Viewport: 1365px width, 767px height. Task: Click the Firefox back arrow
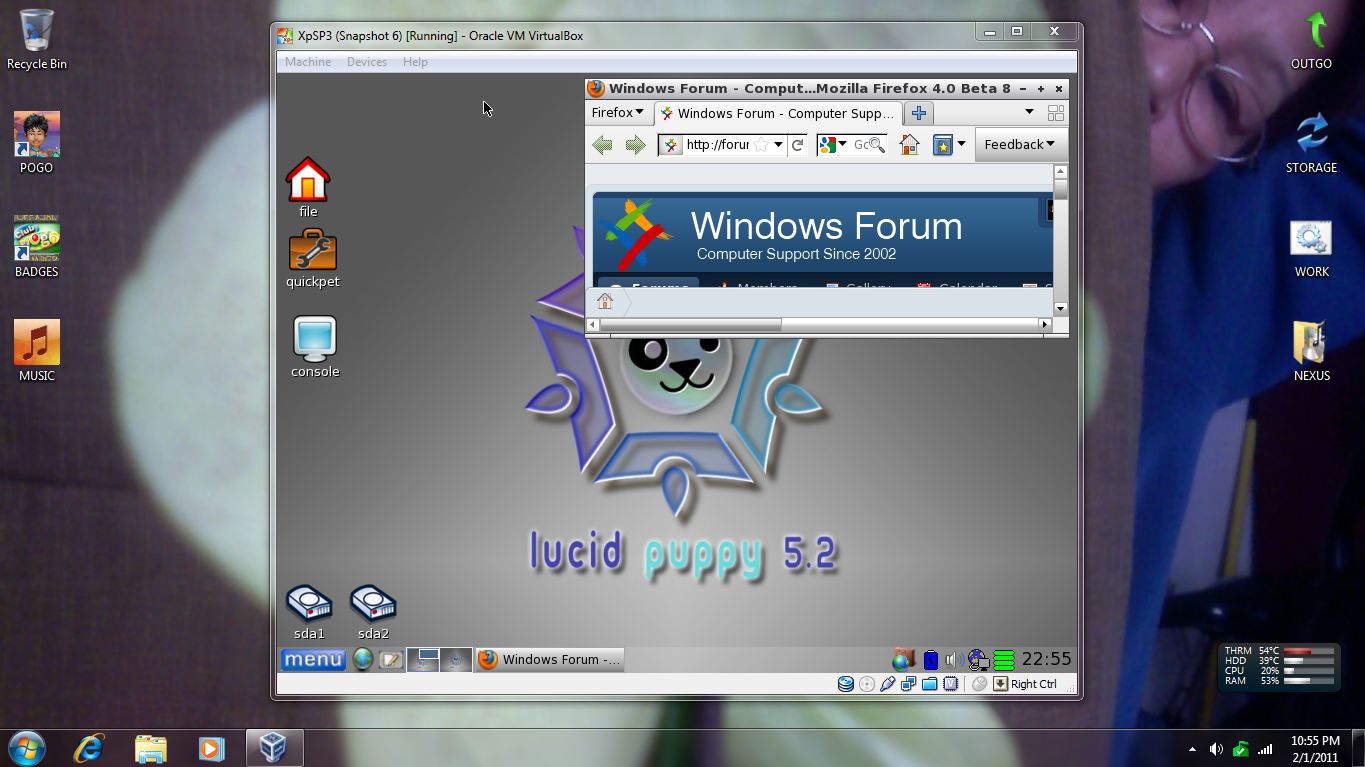[x=602, y=145]
